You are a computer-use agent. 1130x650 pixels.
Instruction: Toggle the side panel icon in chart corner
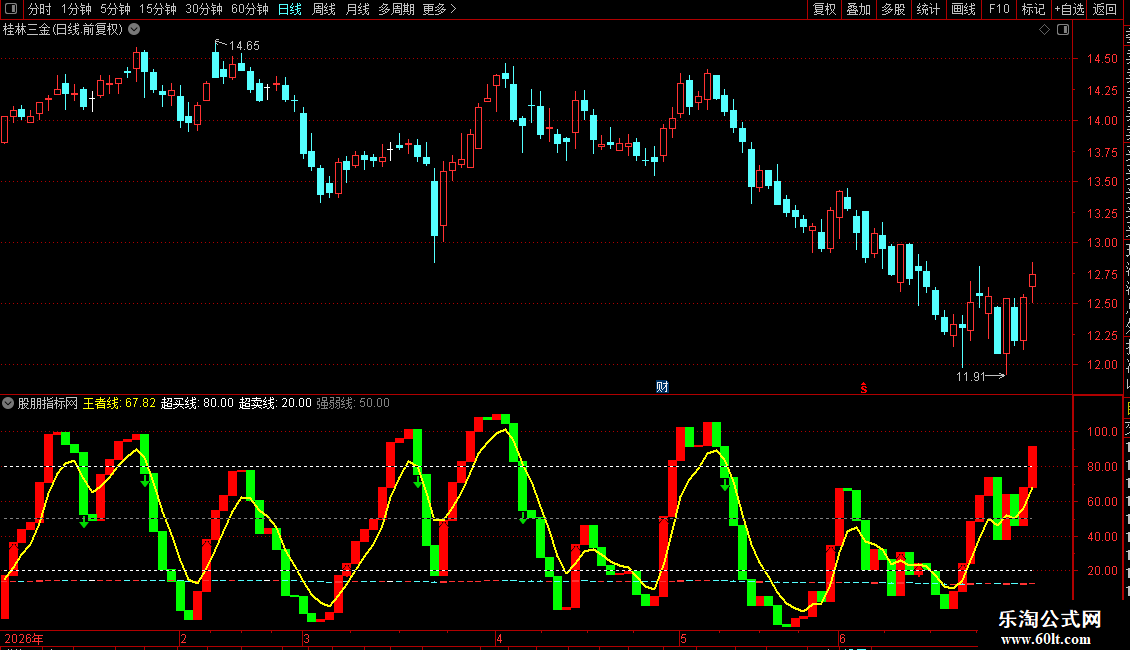[x=1063, y=30]
